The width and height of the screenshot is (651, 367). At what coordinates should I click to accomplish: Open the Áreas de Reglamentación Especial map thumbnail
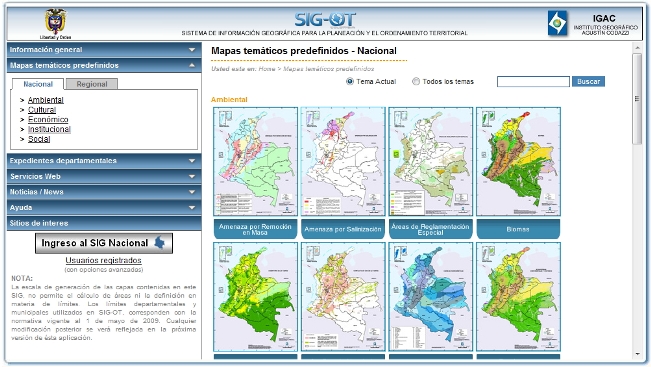point(431,161)
